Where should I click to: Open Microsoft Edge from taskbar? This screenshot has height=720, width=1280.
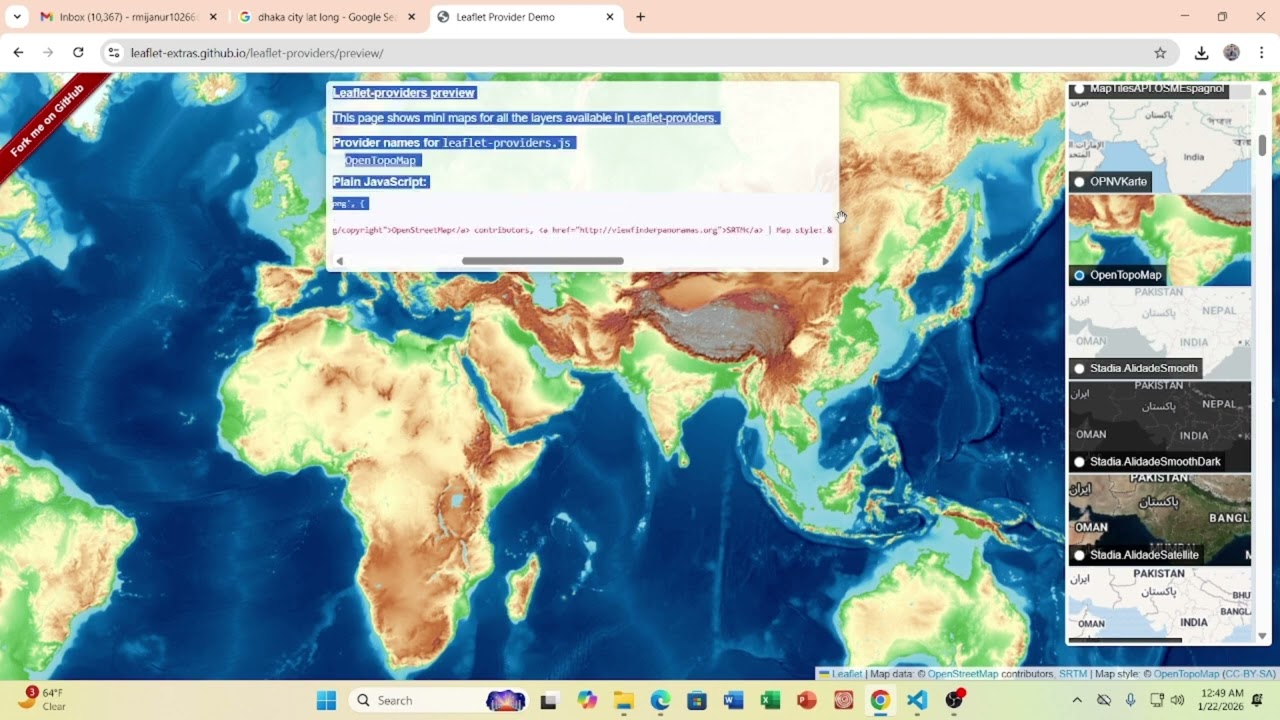pos(660,700)
